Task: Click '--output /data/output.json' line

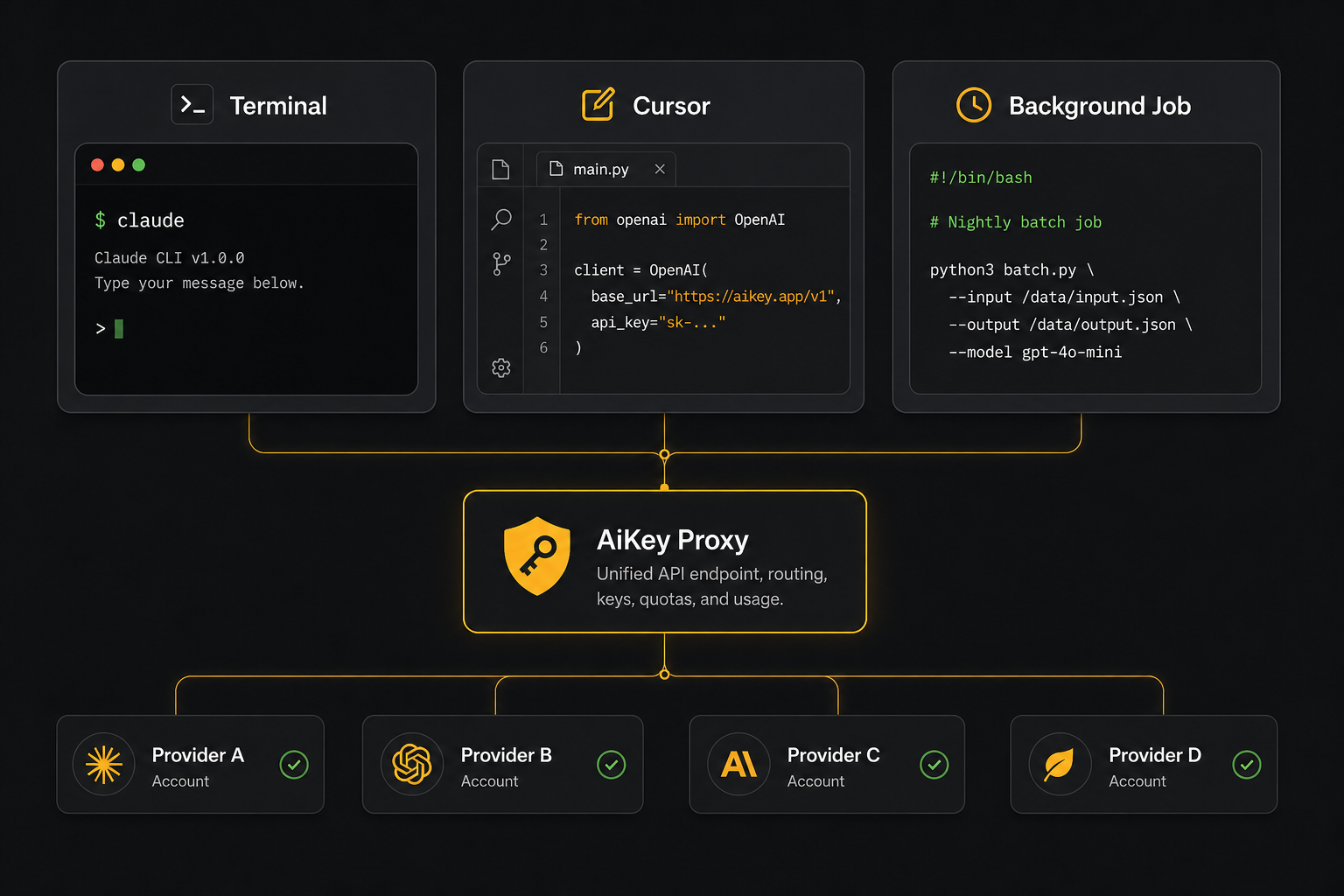Action: (x=1071, y=325)
